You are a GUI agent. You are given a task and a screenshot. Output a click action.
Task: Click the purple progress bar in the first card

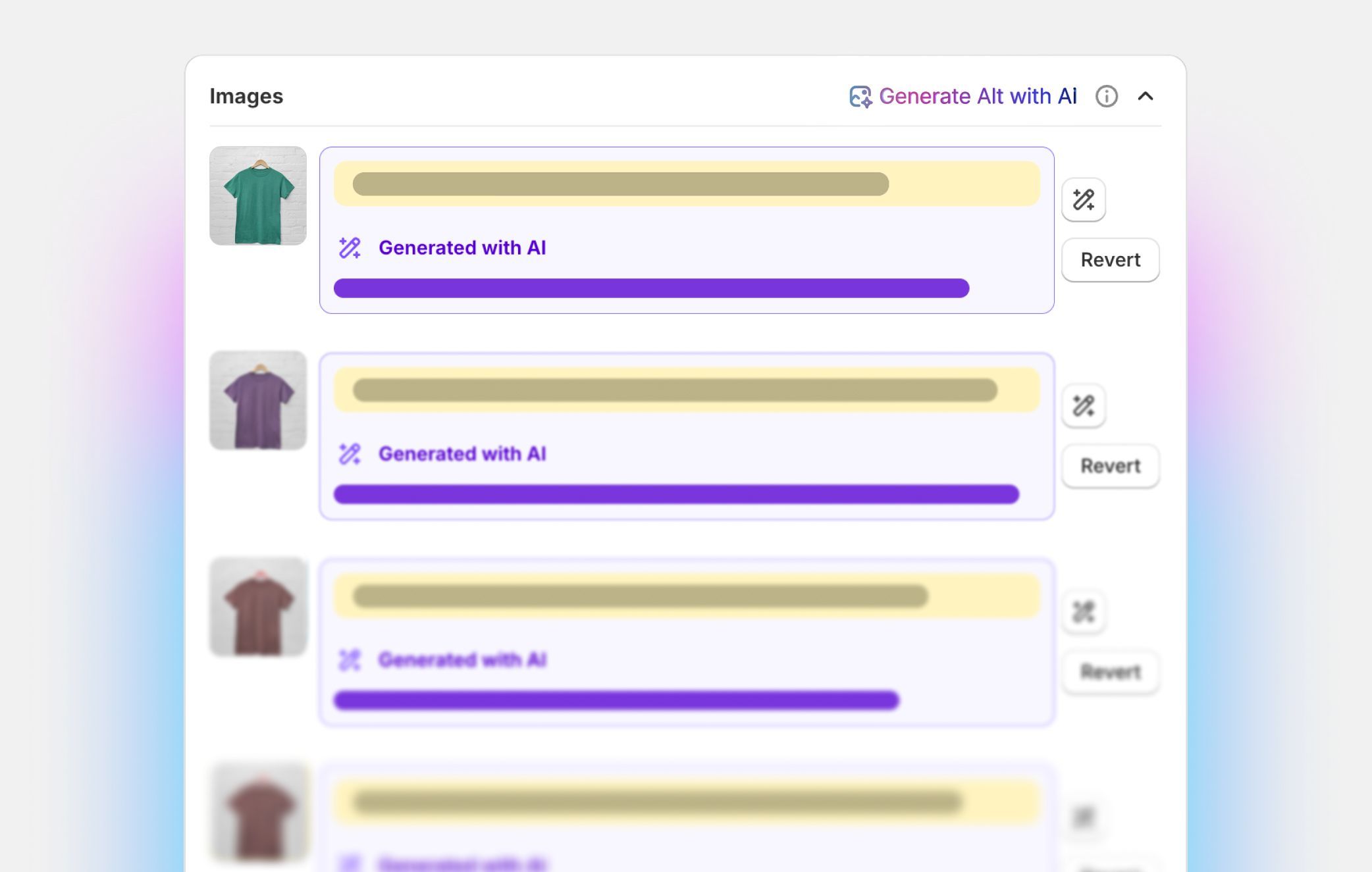coord(652,288)
